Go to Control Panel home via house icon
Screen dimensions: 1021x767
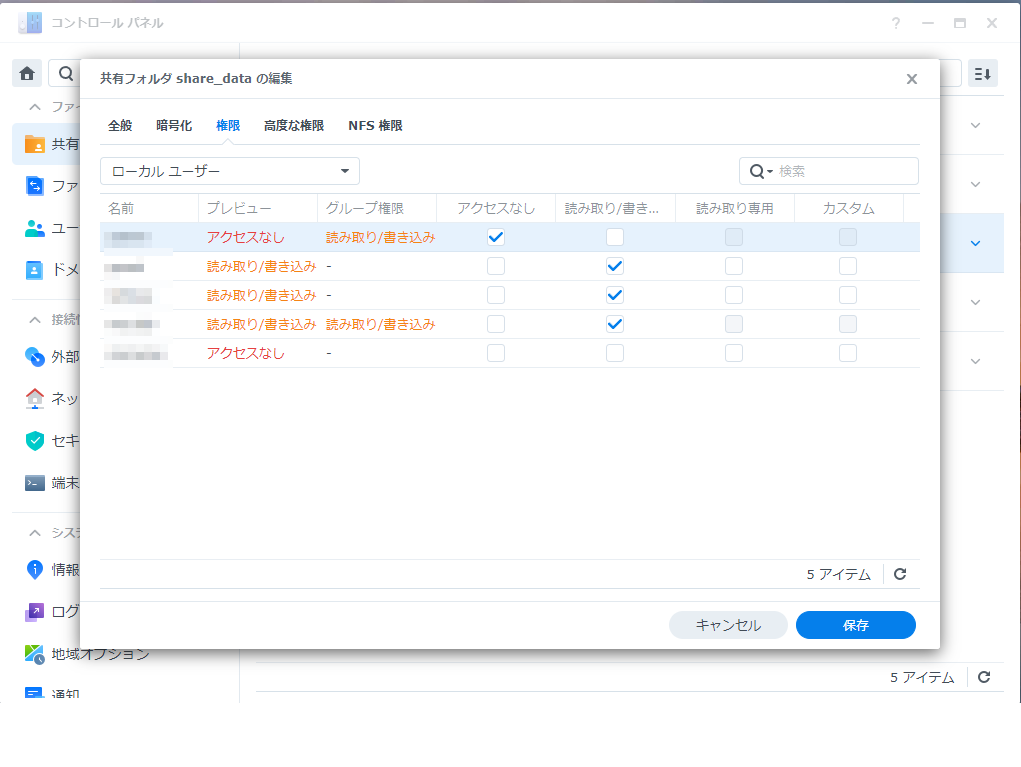coord(27,74)
